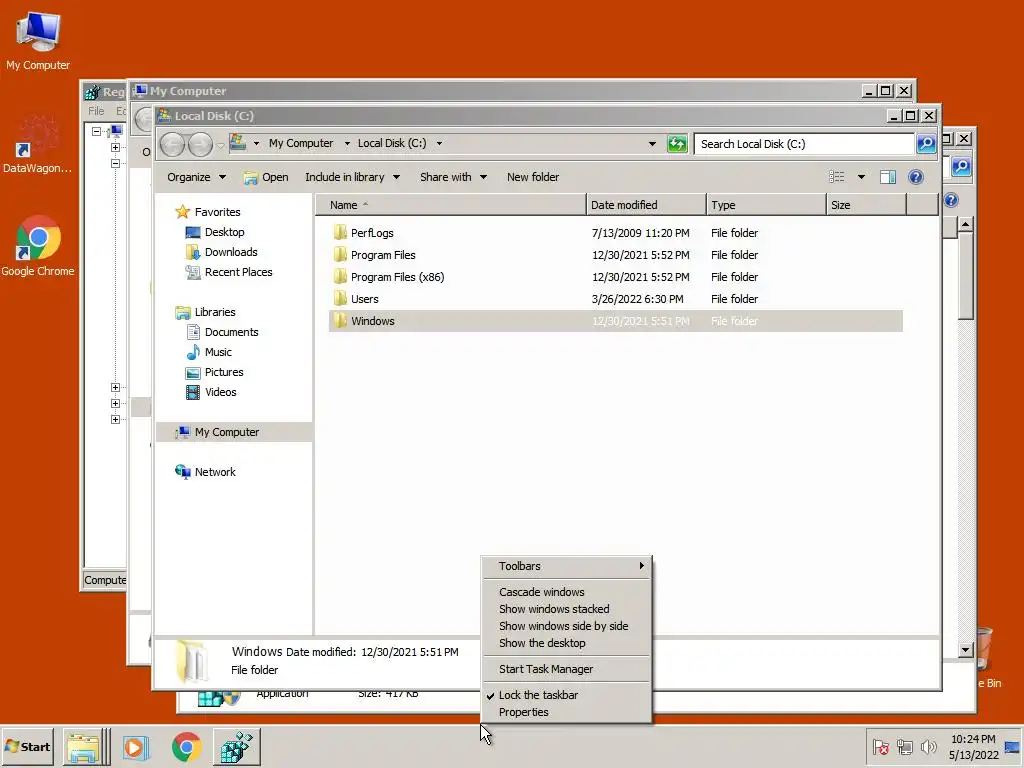Open Chrome from the taskbar
The height and width of the screenshot is (768, 1024).
coord(186,747)
